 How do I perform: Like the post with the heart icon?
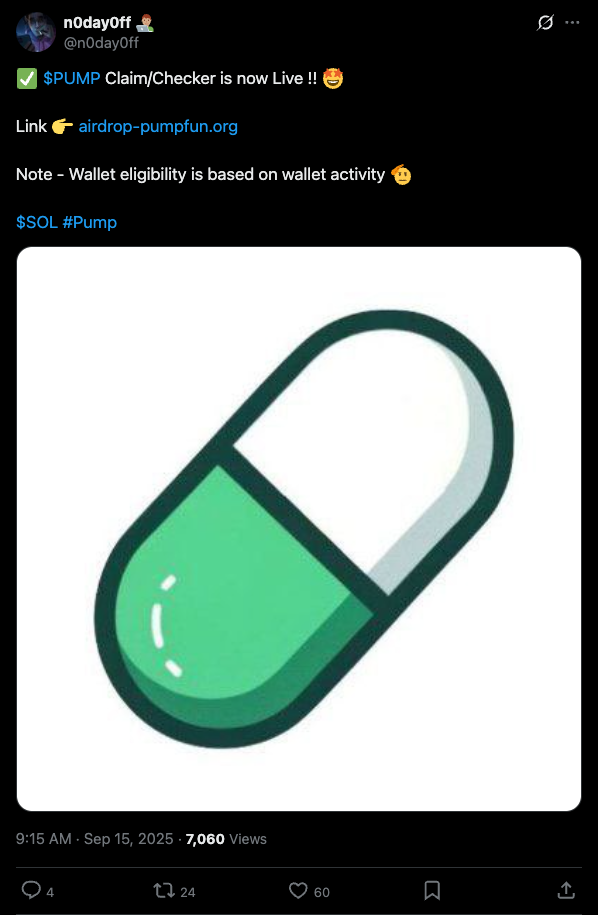coord(298,890)
